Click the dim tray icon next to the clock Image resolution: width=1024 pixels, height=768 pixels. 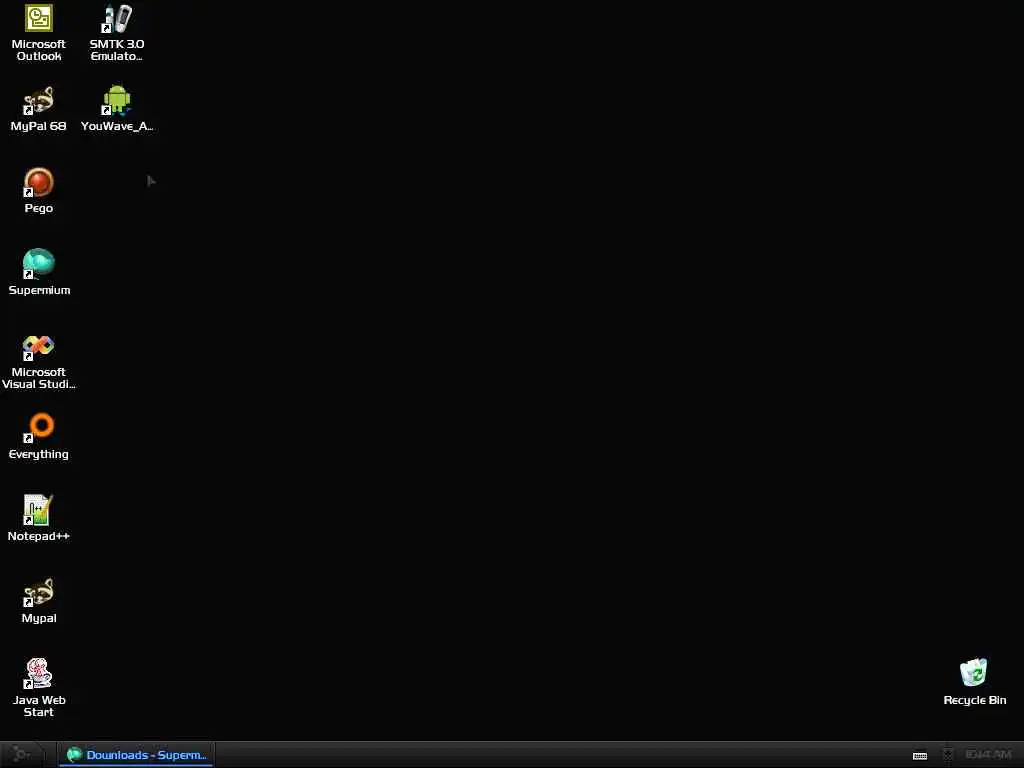948,755
